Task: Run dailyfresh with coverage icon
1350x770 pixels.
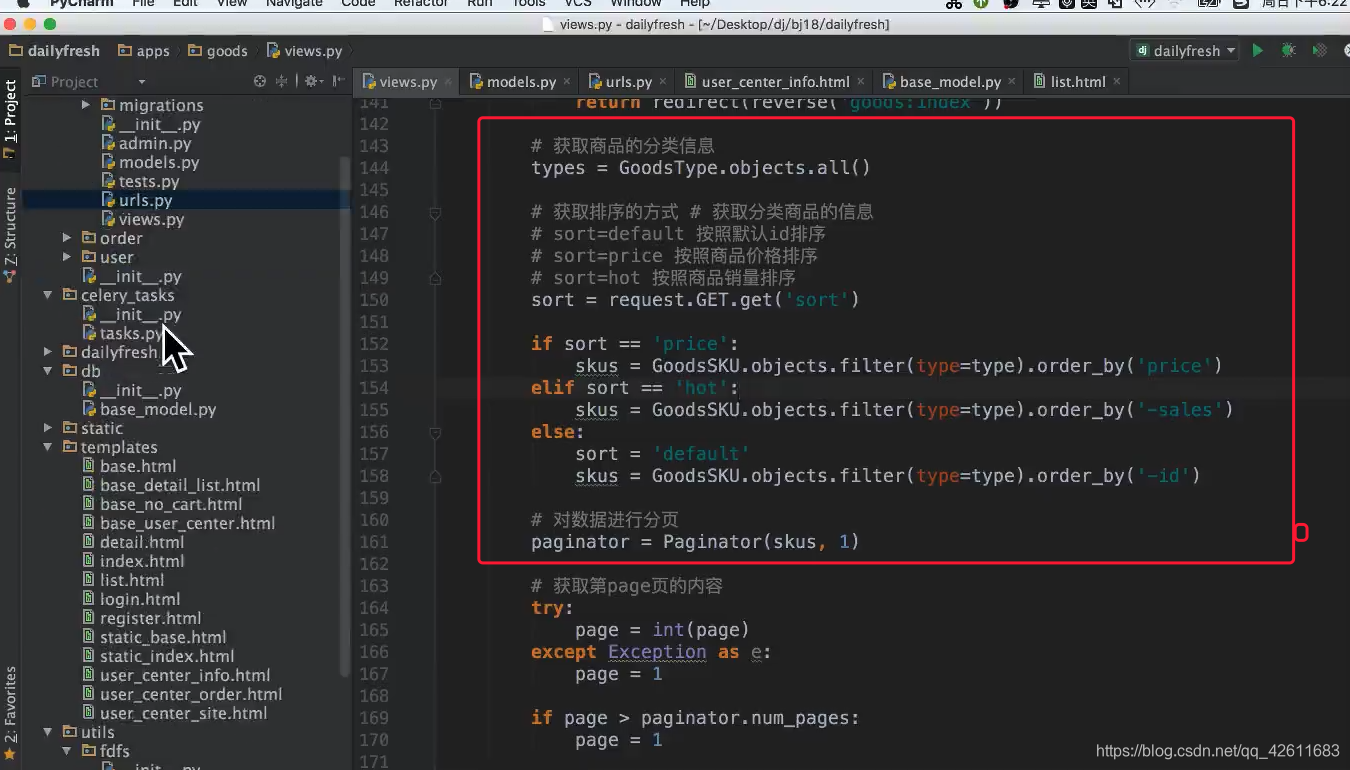Action: click(1320, 50)
